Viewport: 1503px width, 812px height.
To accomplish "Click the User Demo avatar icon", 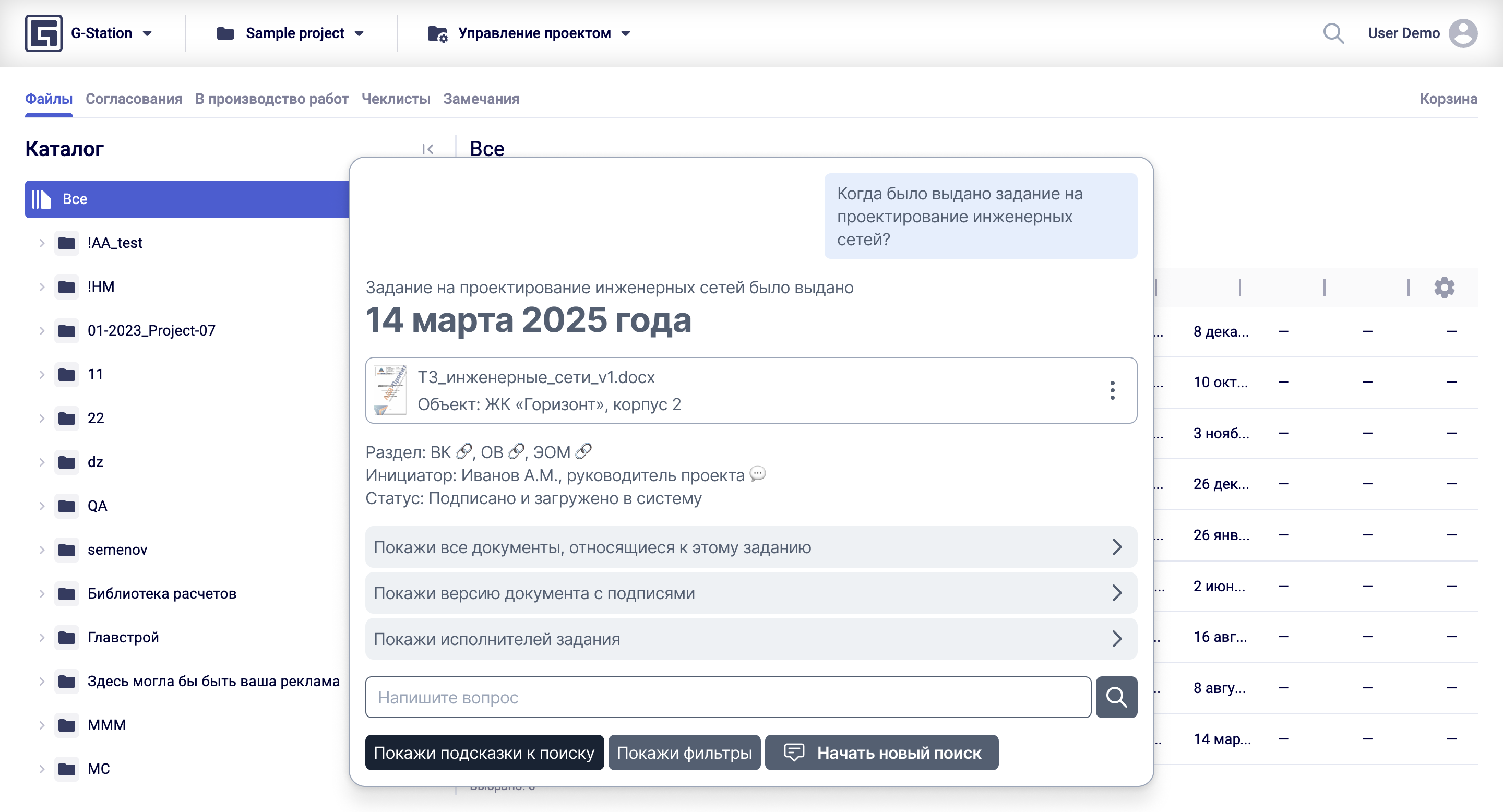I will click(x=1463, y=33).
